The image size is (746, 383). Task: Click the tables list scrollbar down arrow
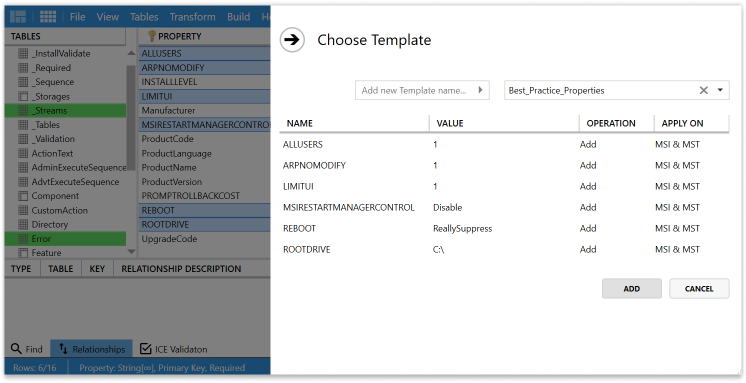[131, 252]
